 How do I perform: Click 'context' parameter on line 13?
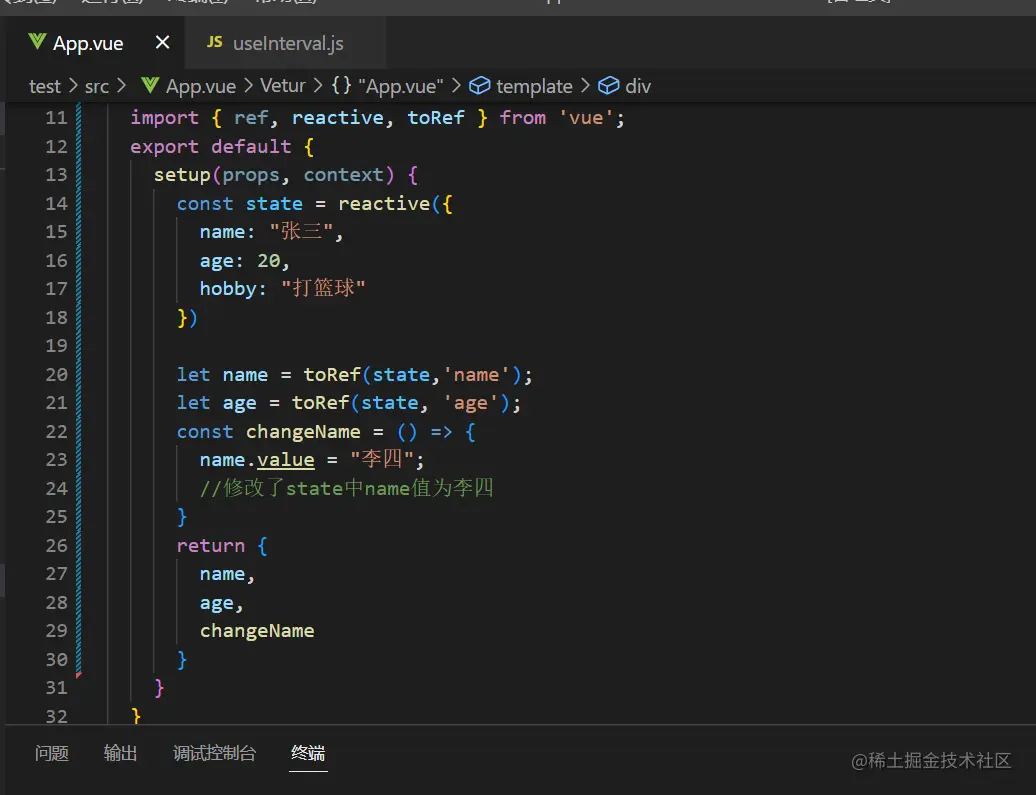point(344,175)
